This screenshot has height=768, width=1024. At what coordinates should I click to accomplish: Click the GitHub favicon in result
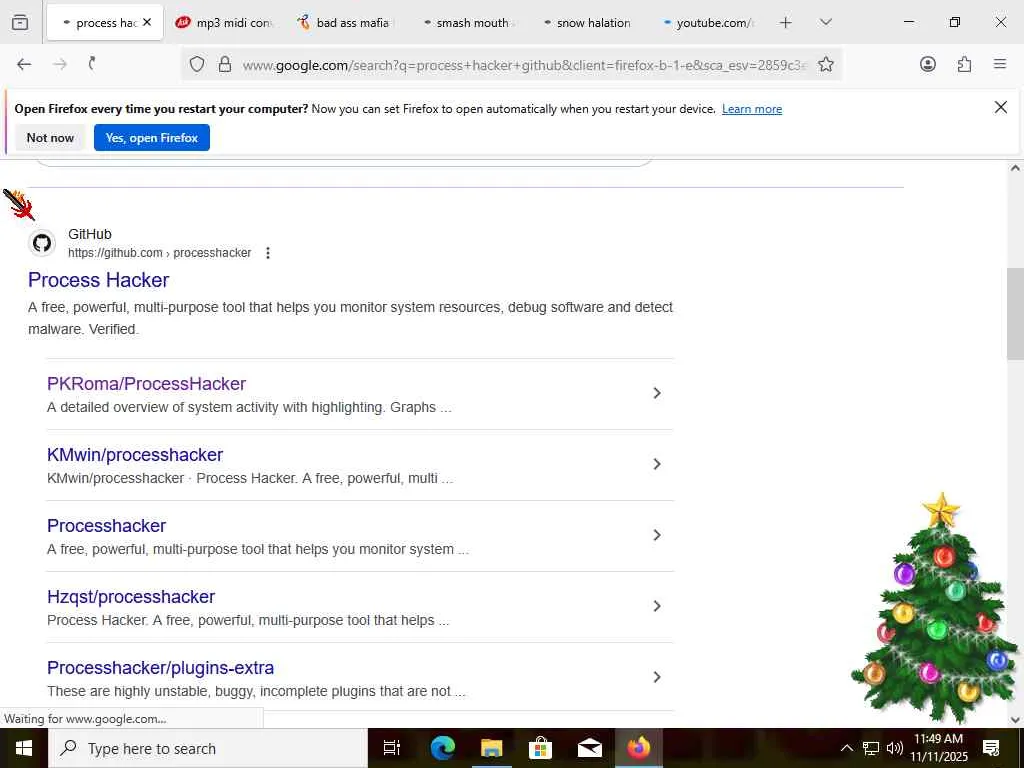coord(42,244)
